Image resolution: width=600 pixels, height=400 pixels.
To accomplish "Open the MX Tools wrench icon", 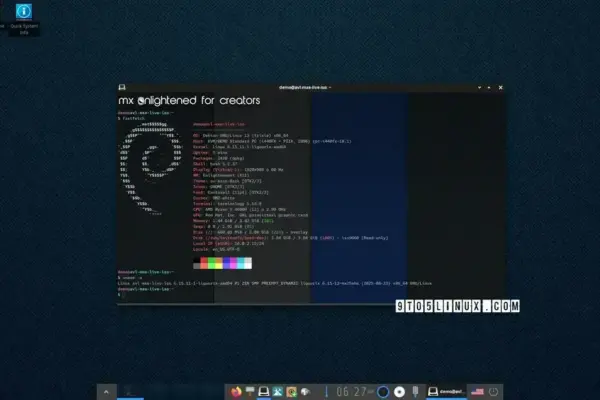I will tap(277, 392).
